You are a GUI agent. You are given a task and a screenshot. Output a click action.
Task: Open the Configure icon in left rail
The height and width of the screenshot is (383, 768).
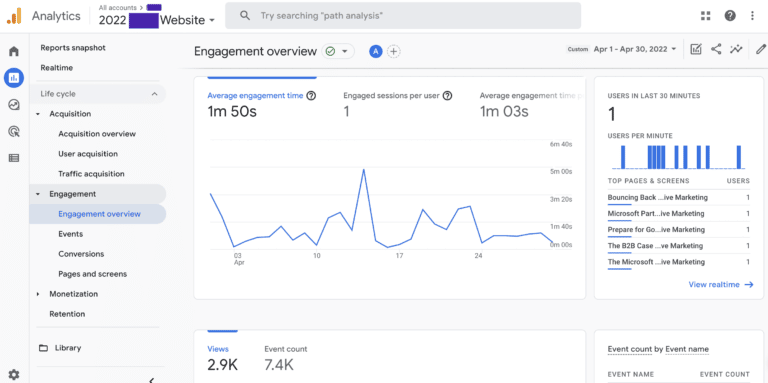14,158
